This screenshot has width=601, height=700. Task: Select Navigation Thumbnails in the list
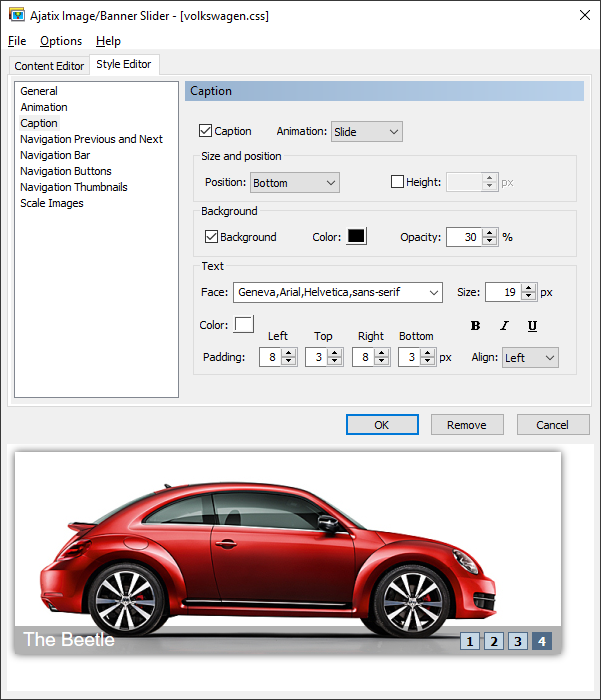tap(74, 188)
